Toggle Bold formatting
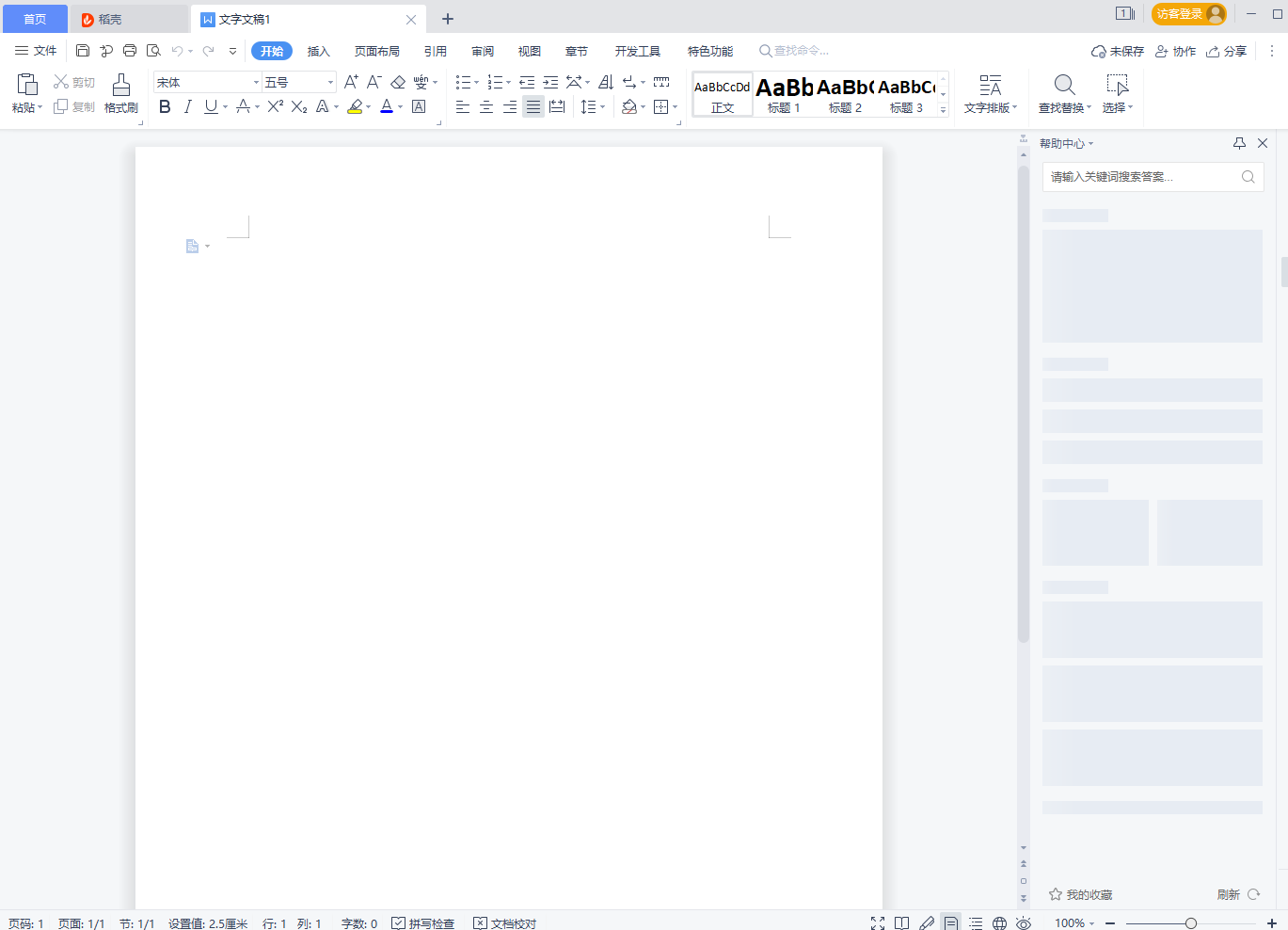Image resolution: width=1288 pixels, height=930 pixels. point(165,106)
